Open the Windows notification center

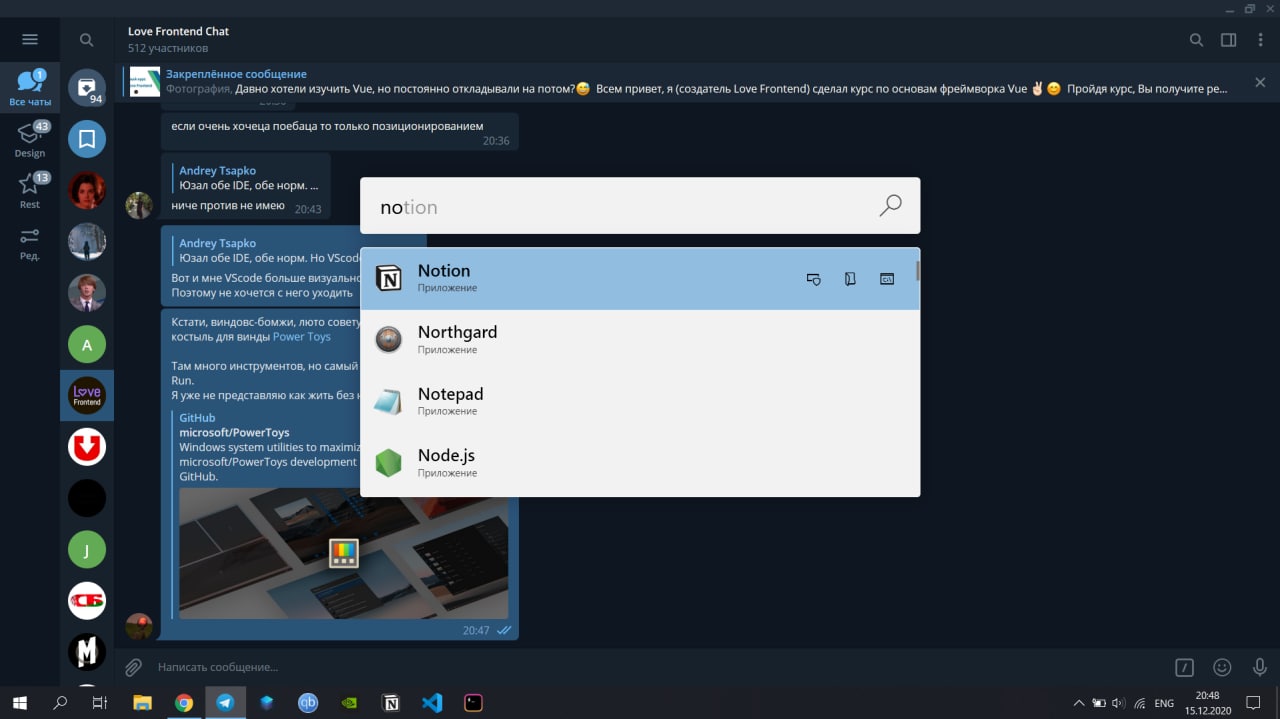[x=1253, y=703]
